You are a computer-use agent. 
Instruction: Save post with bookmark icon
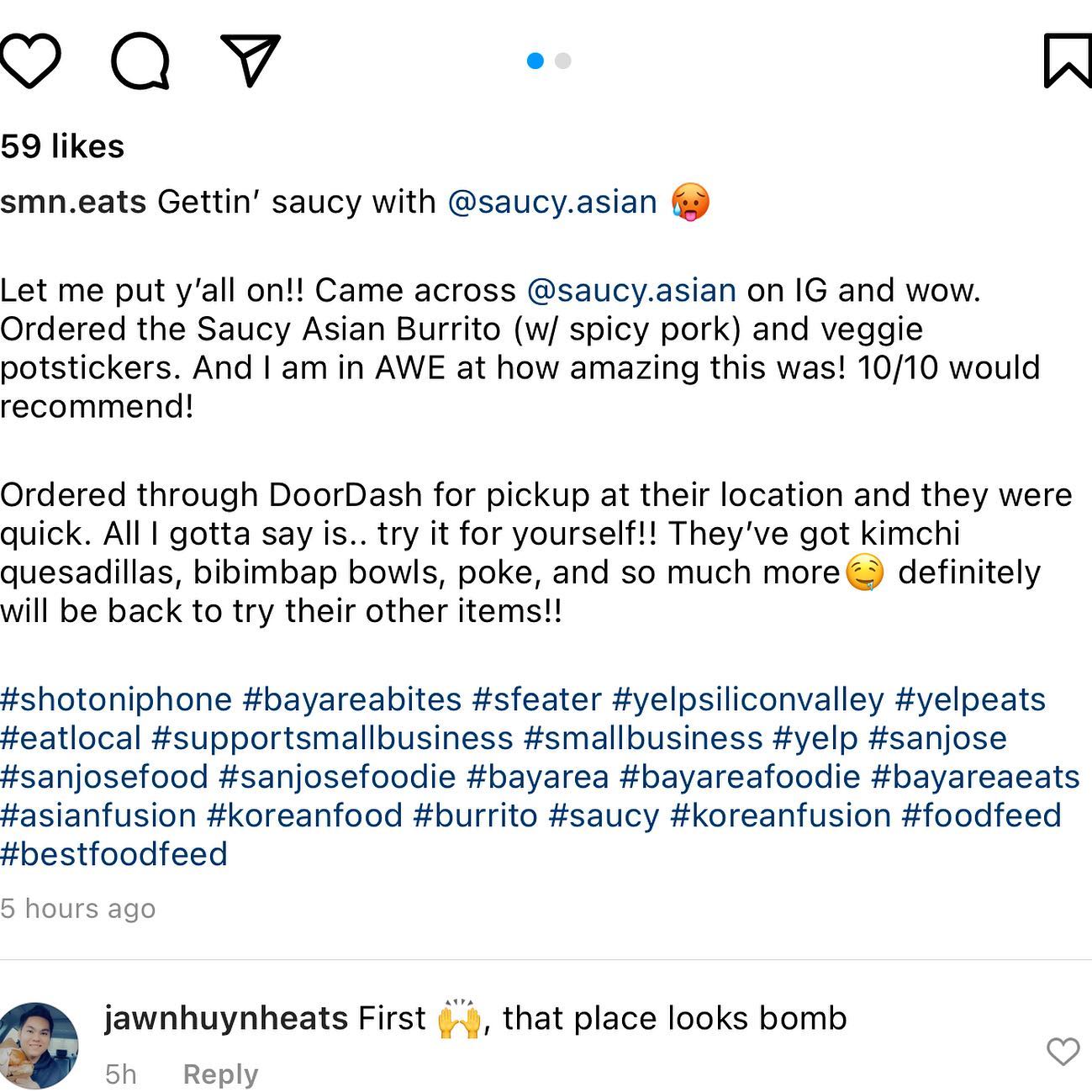tap(1067, 61)
